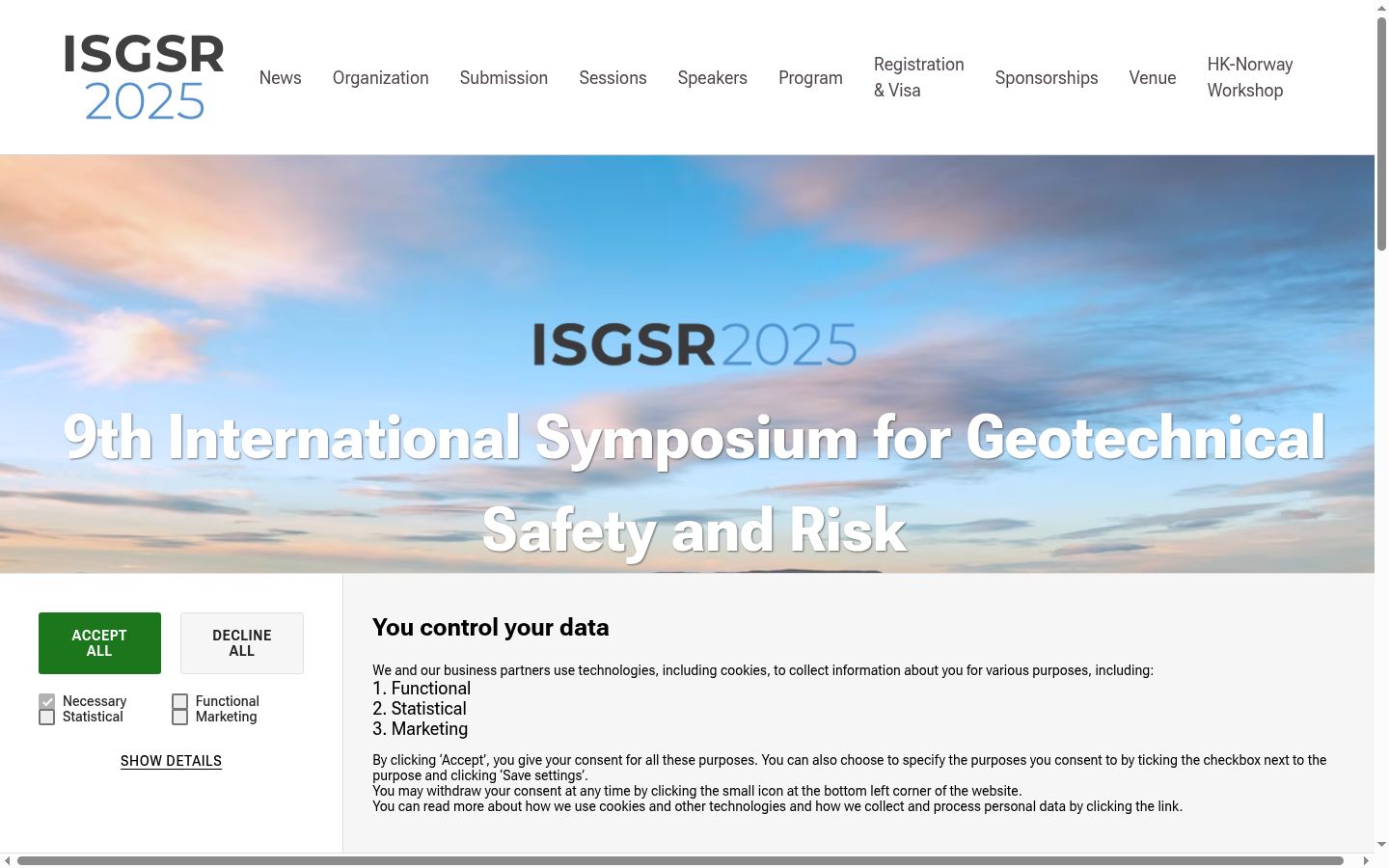Click the Decline All button

(242, 643)
